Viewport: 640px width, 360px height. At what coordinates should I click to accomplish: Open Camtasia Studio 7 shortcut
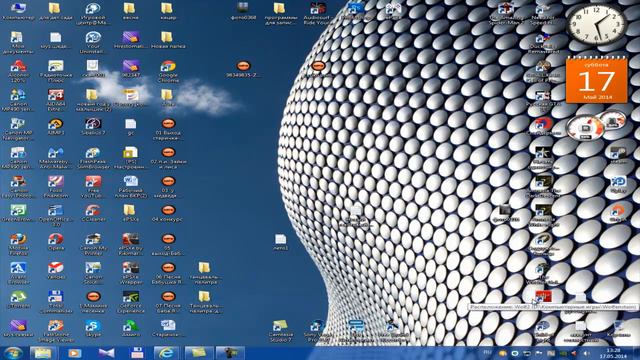click(x=280, y=331)
